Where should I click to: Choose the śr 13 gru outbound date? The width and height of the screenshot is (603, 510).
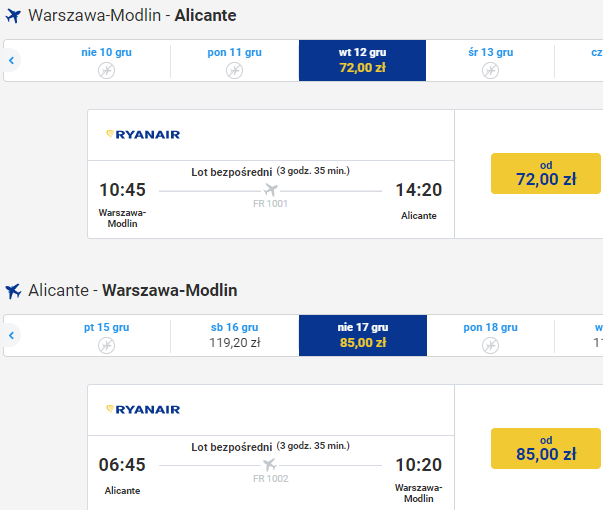490,60
